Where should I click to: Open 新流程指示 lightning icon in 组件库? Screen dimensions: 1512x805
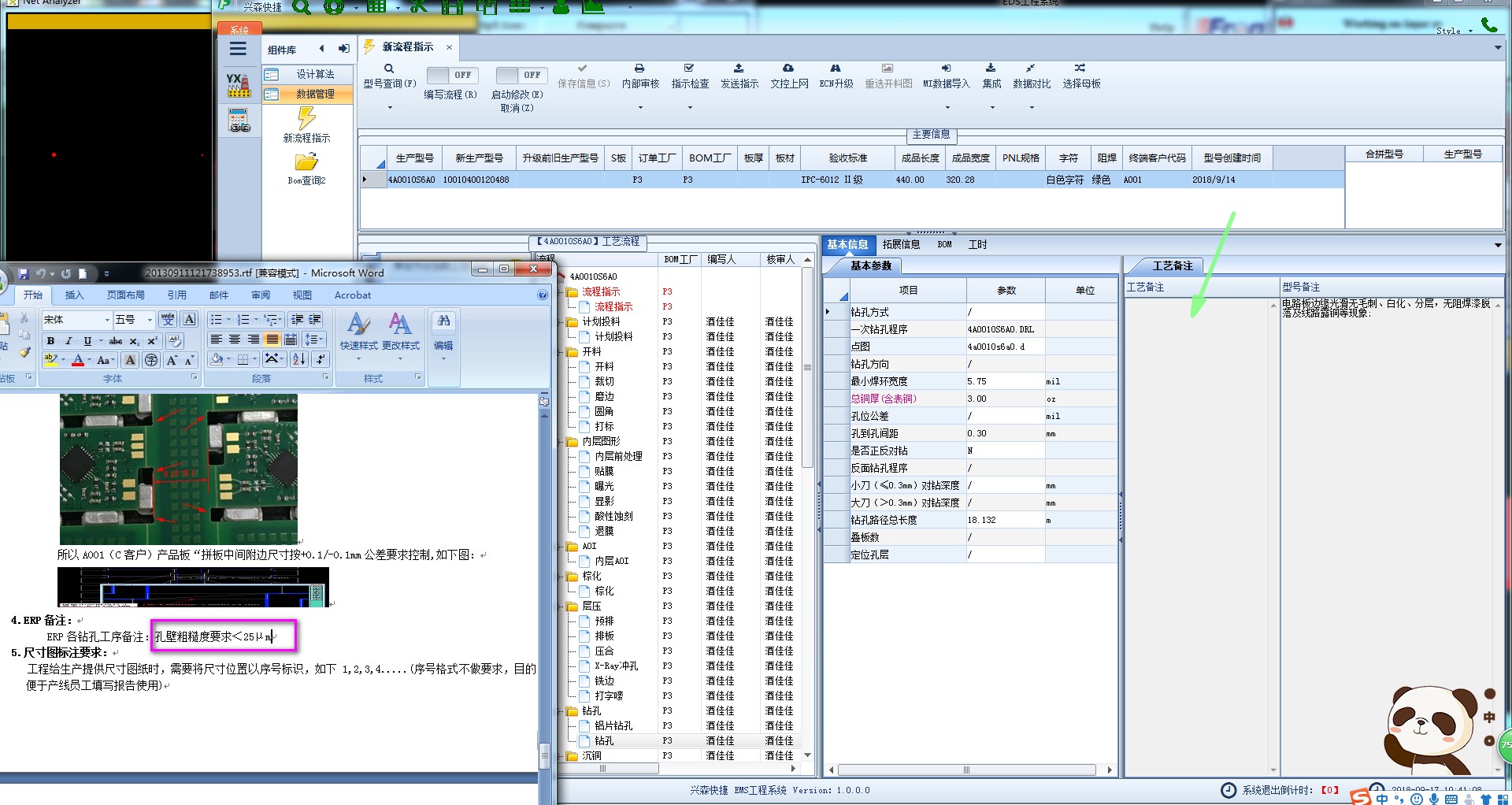(x=306, y=118)
